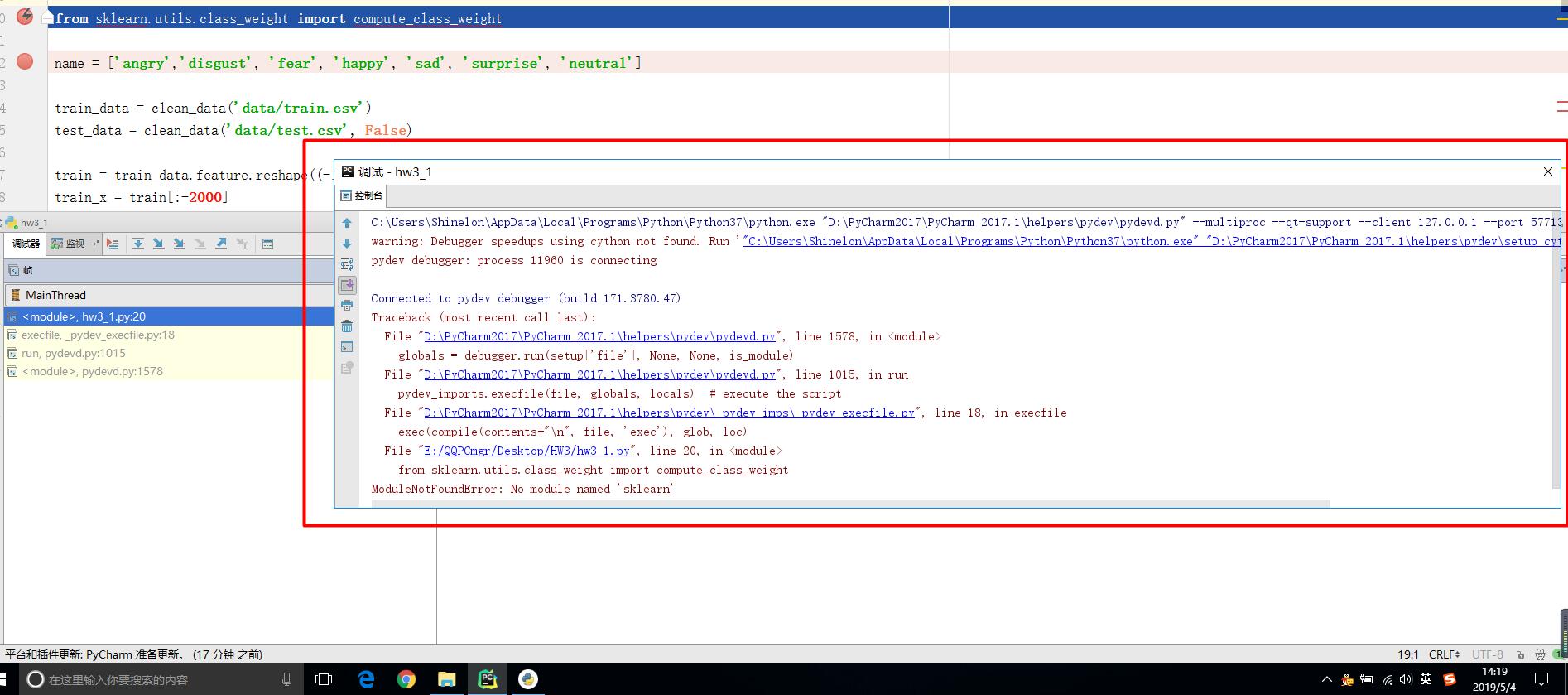Click the Show Python Prompt icon
Screen dimensions: 1568x695
(x=347, y=347)
